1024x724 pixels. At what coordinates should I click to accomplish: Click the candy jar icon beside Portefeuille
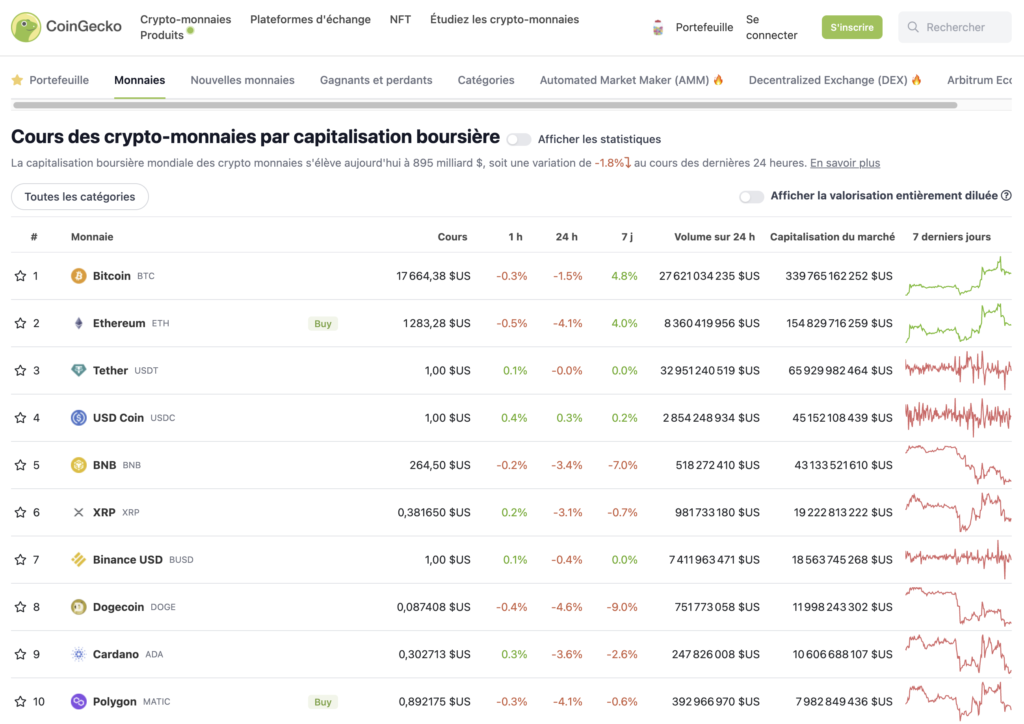click(658, 27)
